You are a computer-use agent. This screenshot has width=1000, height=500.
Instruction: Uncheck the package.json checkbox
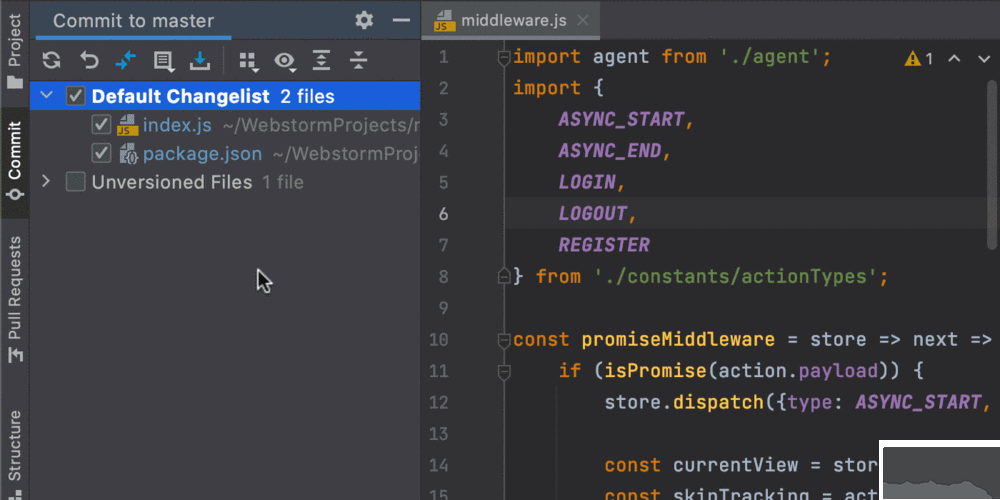101,154
